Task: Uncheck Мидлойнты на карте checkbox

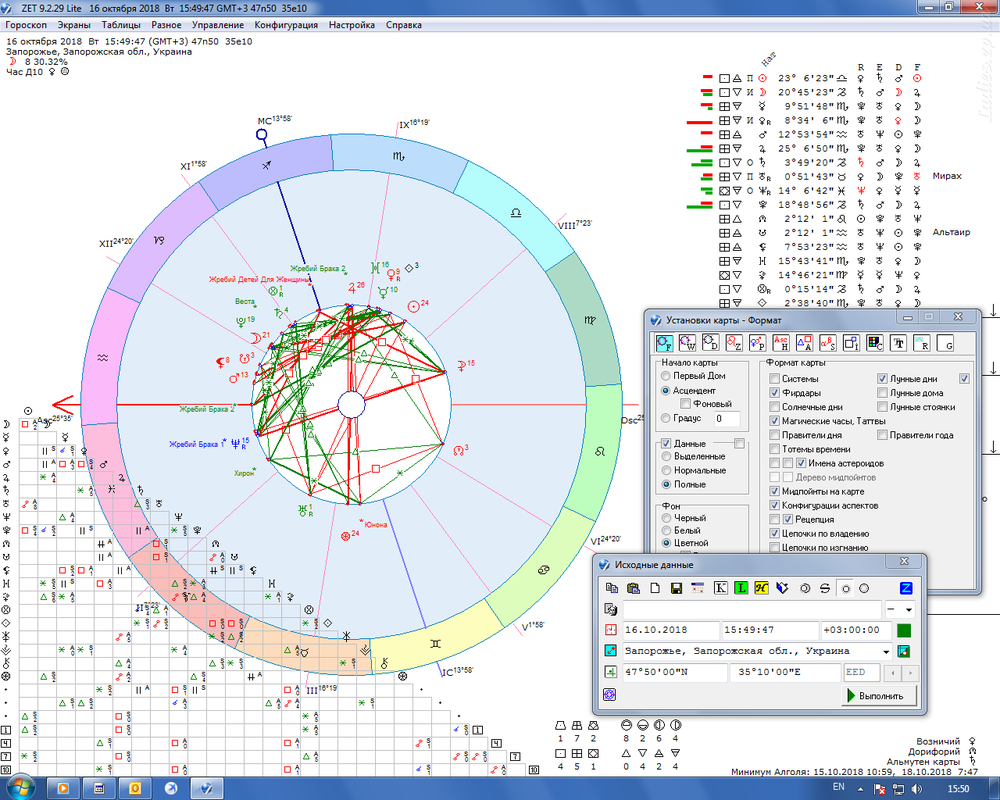Action: click(x=774, y=491)
